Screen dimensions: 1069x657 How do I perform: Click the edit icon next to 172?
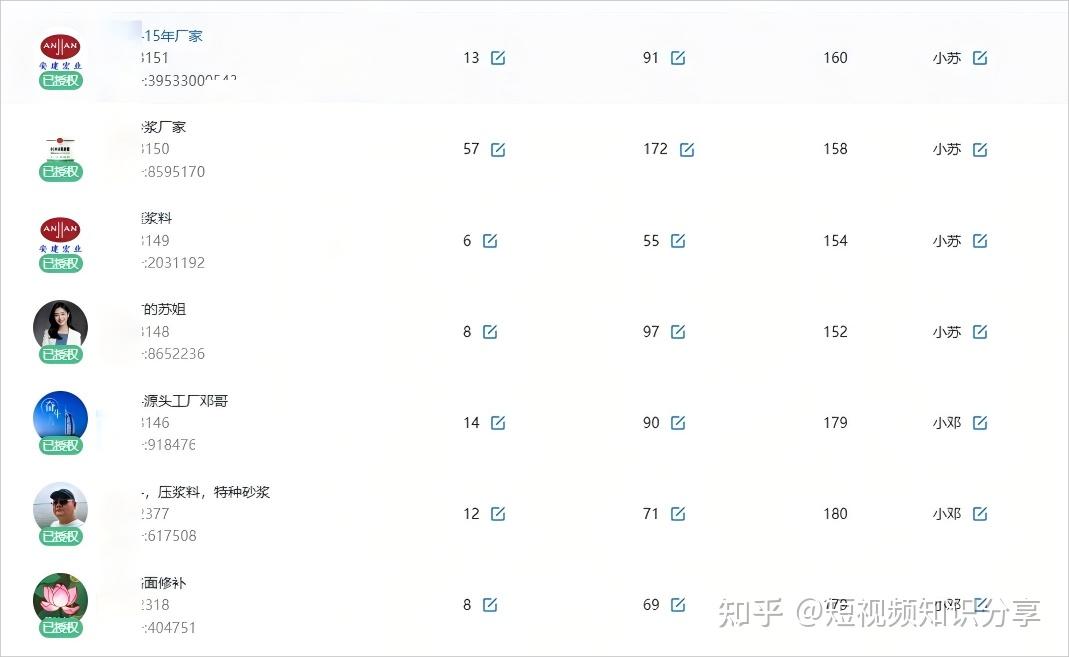[x=687, y=150]
